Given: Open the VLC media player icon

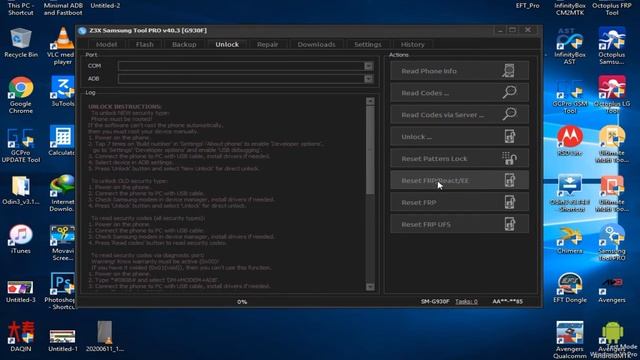Looking at the screenshot, I should [x=62, y=46].
